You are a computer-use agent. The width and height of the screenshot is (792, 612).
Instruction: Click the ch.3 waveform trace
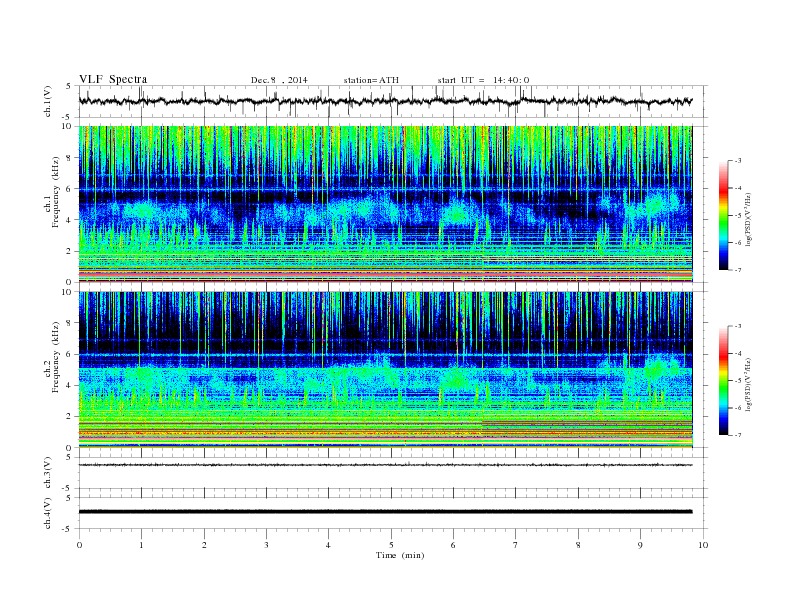385,465
